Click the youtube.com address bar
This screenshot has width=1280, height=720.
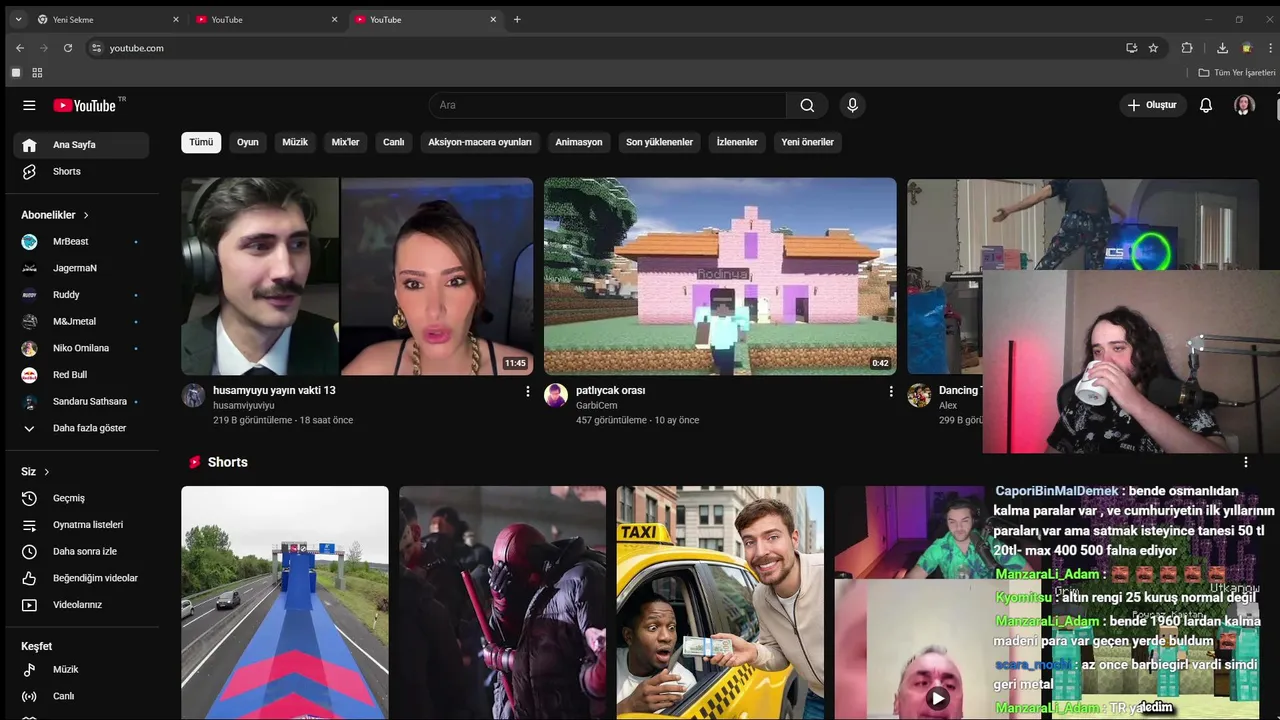pos(610,48)
